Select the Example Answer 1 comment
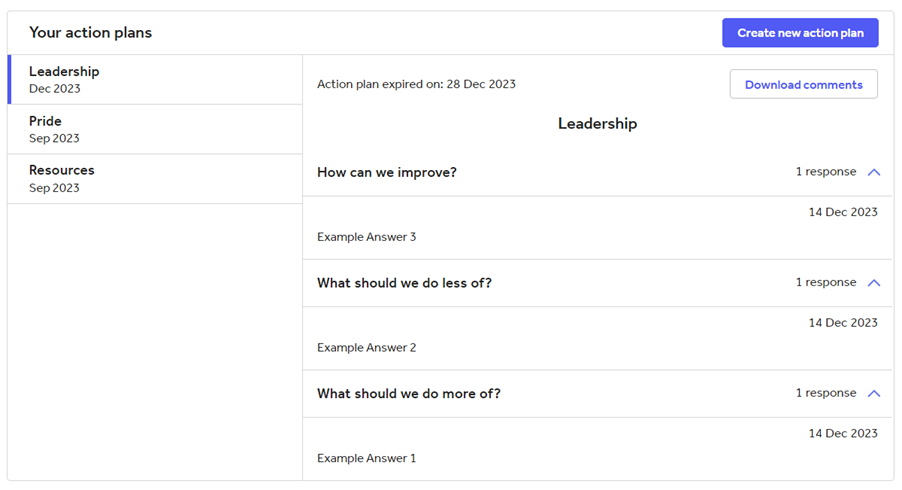Screen dimensions: 902x490 pyautogui.click(x=366, y=458)
